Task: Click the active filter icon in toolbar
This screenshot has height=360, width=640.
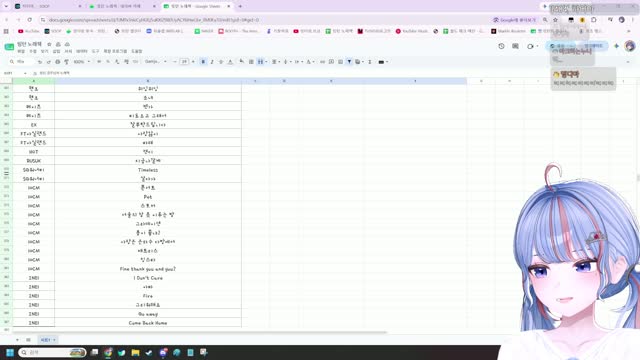Action: click(349, 62)
